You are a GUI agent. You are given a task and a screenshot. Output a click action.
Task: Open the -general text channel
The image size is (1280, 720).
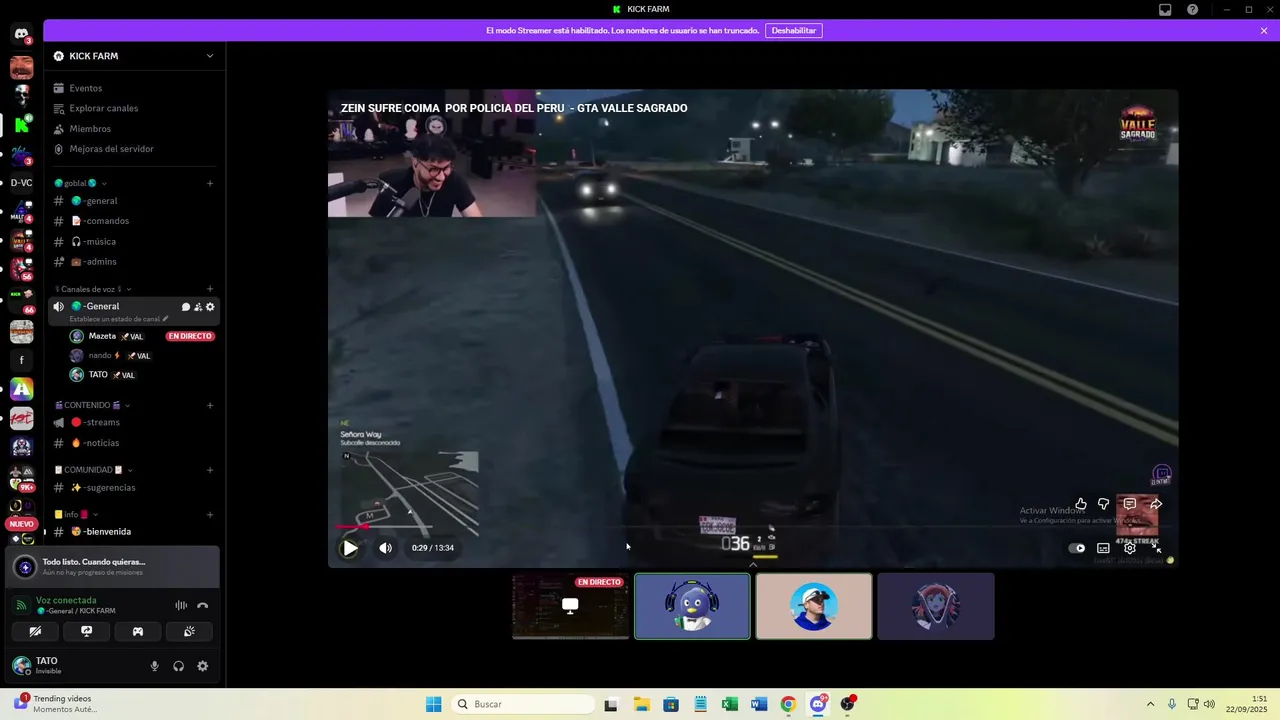point(132,201)
